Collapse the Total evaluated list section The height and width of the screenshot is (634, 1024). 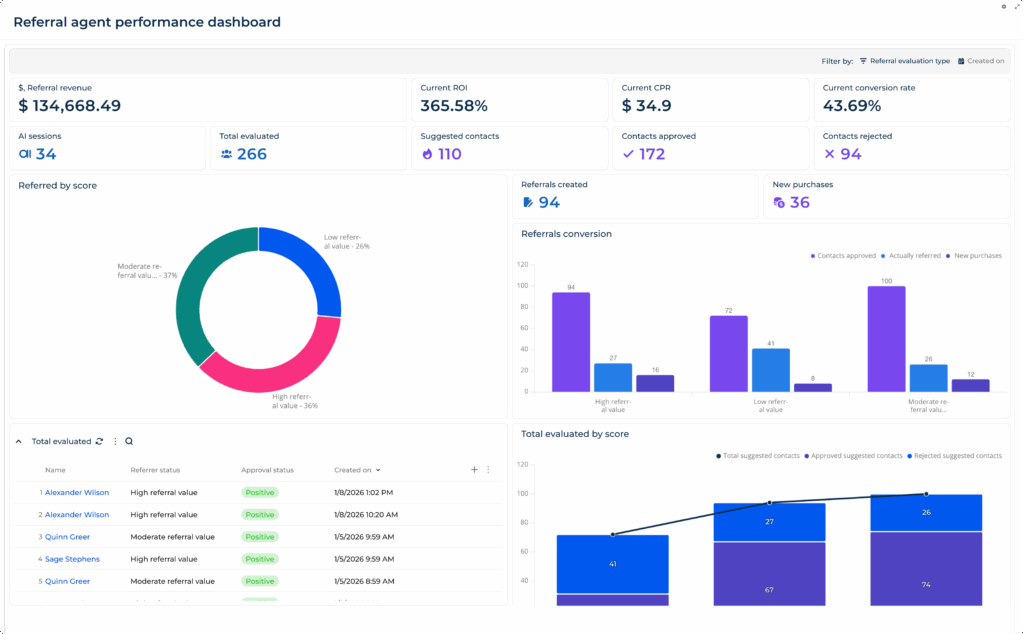pos(19,441)
